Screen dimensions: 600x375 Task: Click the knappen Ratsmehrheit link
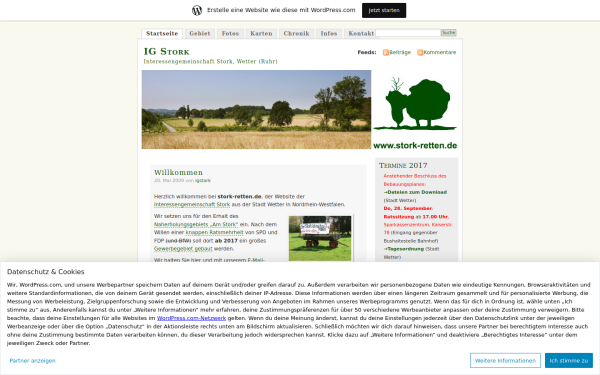(x=214, y=233)
